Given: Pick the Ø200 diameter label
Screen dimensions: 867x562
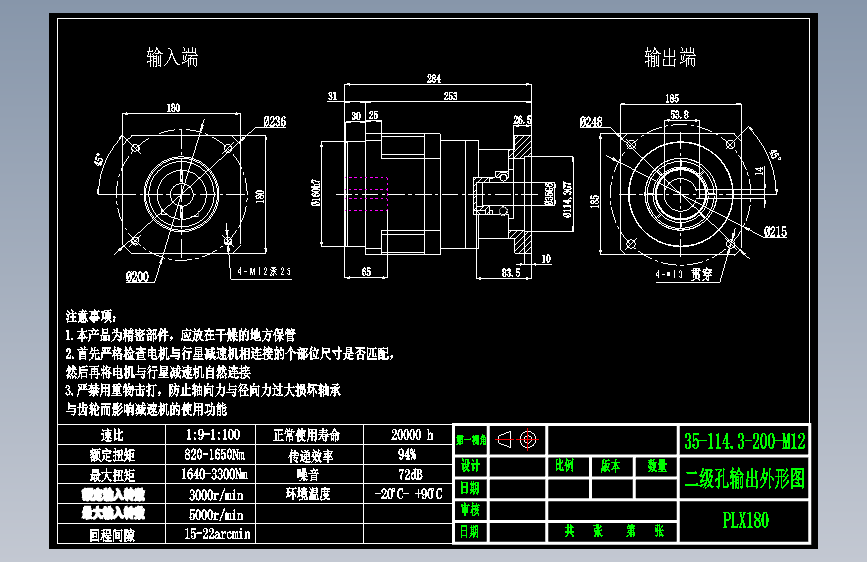Looking at the screenshot, I should 137,277.
